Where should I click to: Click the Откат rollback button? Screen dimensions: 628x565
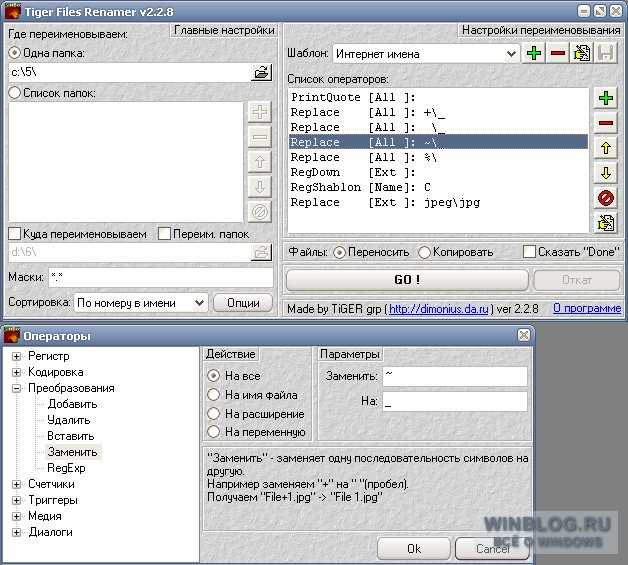[x=576, y=279]
